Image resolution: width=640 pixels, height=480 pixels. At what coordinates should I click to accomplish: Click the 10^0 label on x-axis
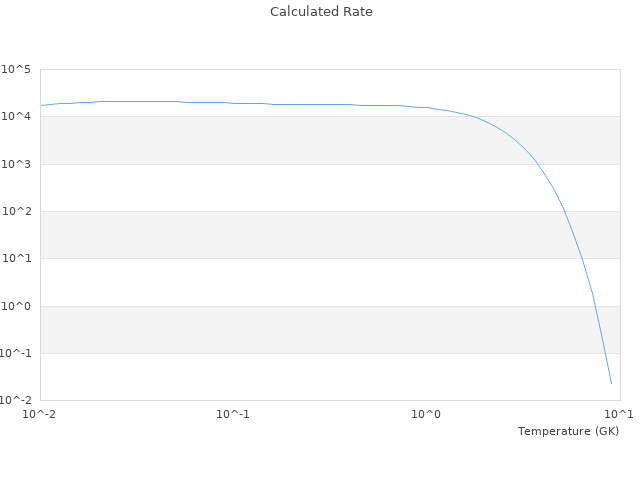click(427, 414)
